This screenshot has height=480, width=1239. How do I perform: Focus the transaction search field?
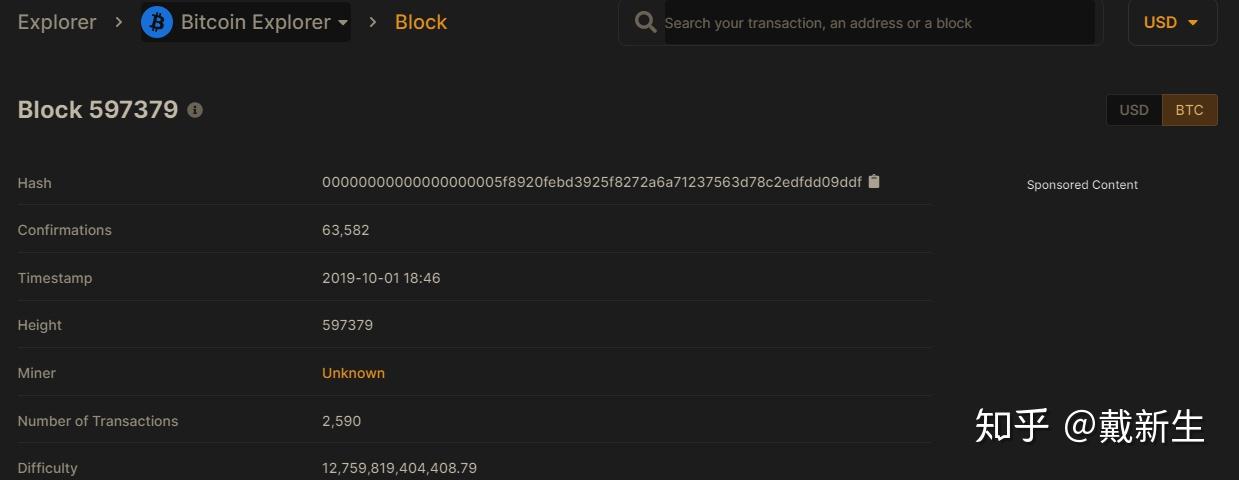point(876,23)
